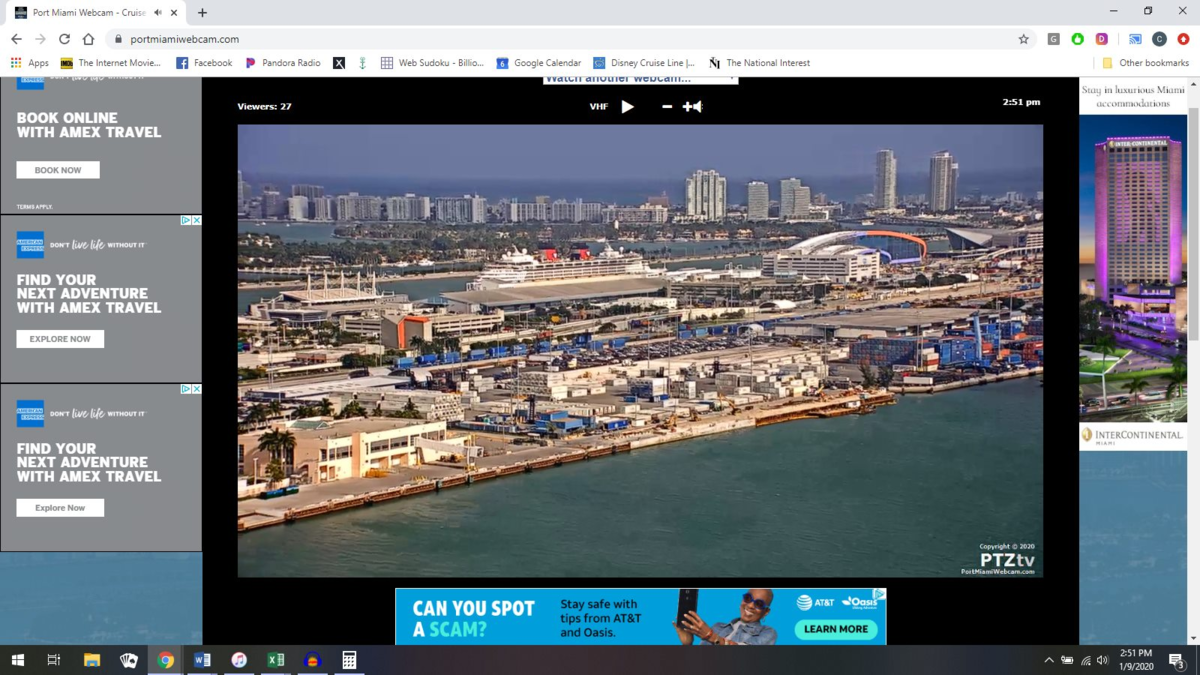This screenshot has width=1200, height=675.
Task: Open Excel from the taskbar
Action: point(276,660)
